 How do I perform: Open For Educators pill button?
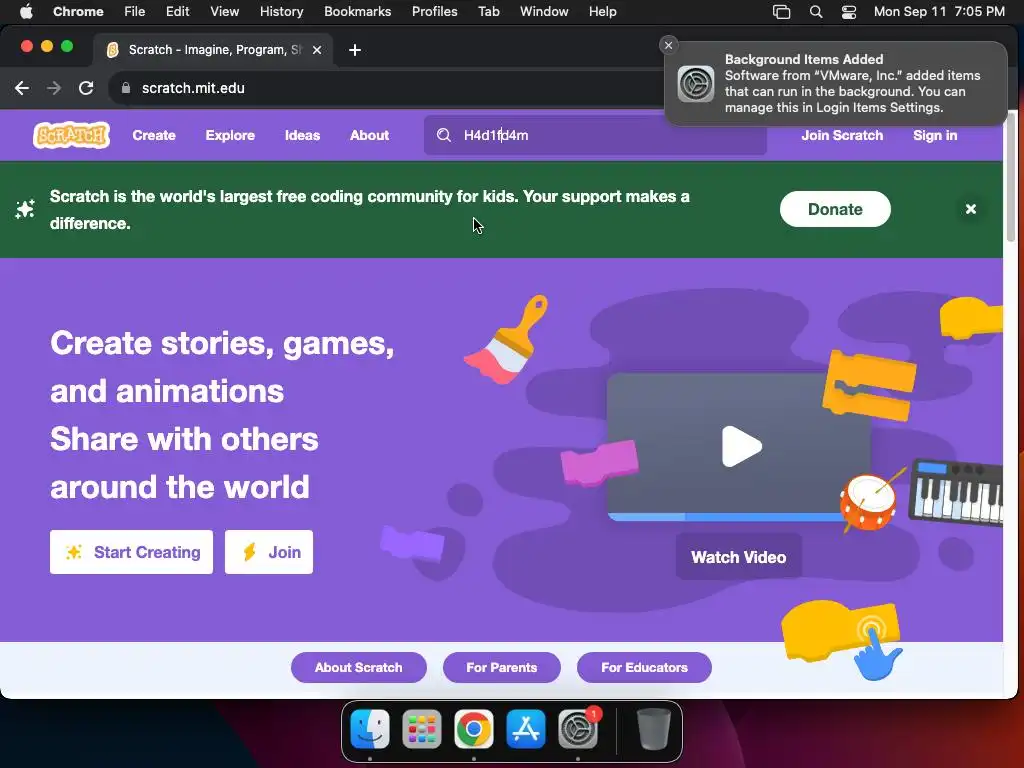tap(644, 667)
